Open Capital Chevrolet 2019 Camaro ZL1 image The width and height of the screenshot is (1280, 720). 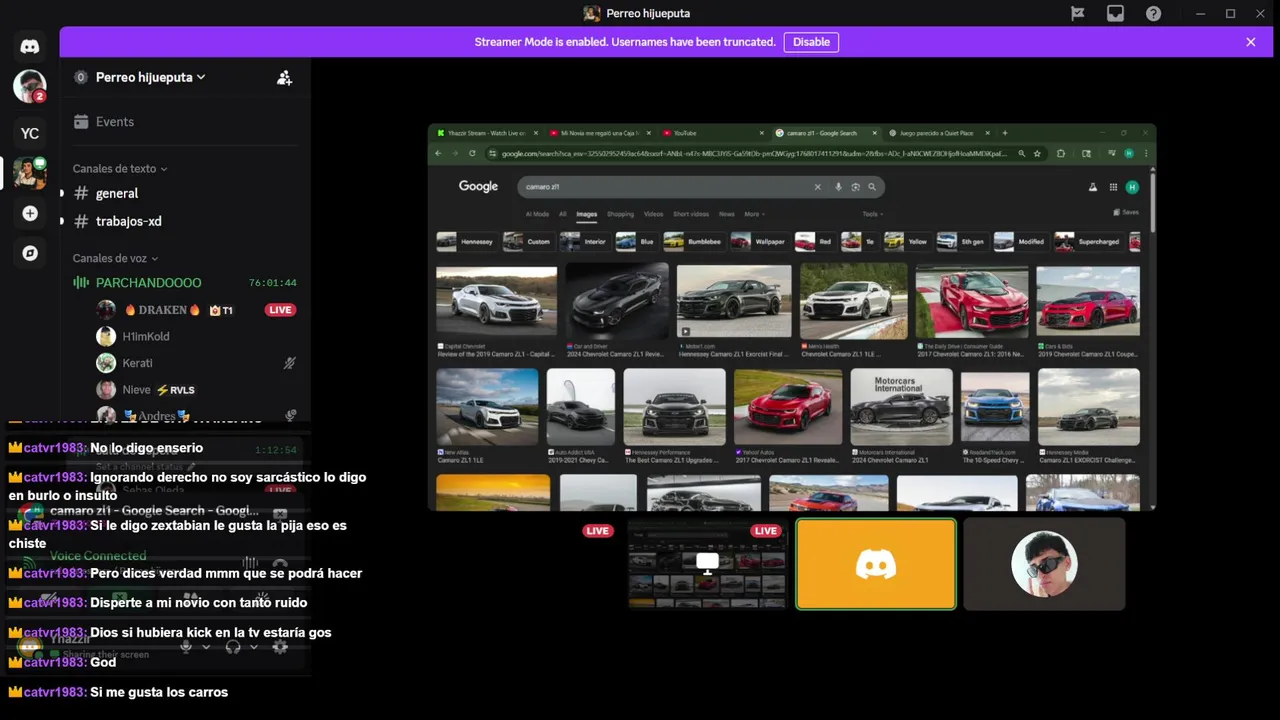pos(496,302)
